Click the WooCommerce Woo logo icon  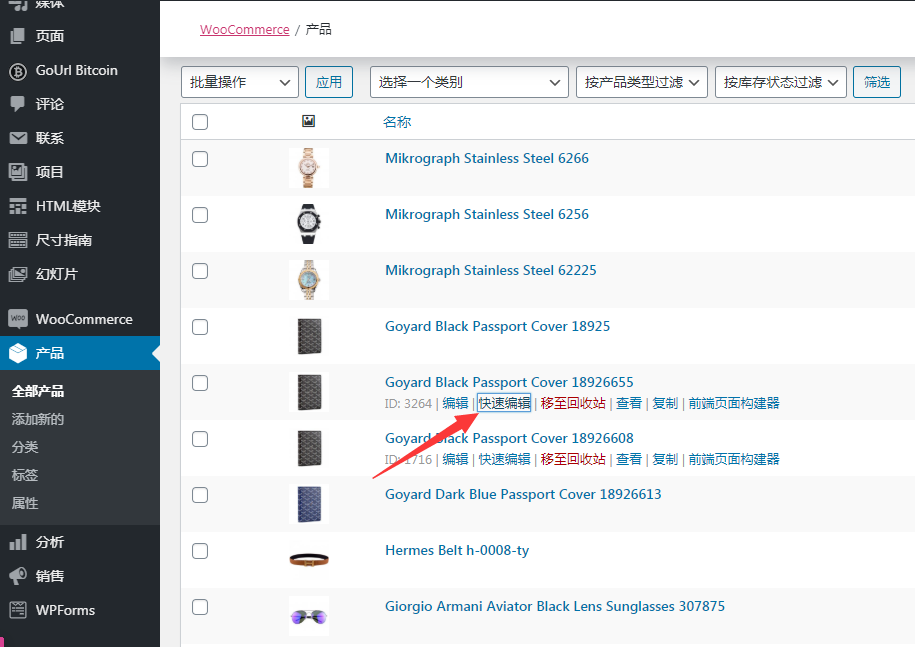18,319
